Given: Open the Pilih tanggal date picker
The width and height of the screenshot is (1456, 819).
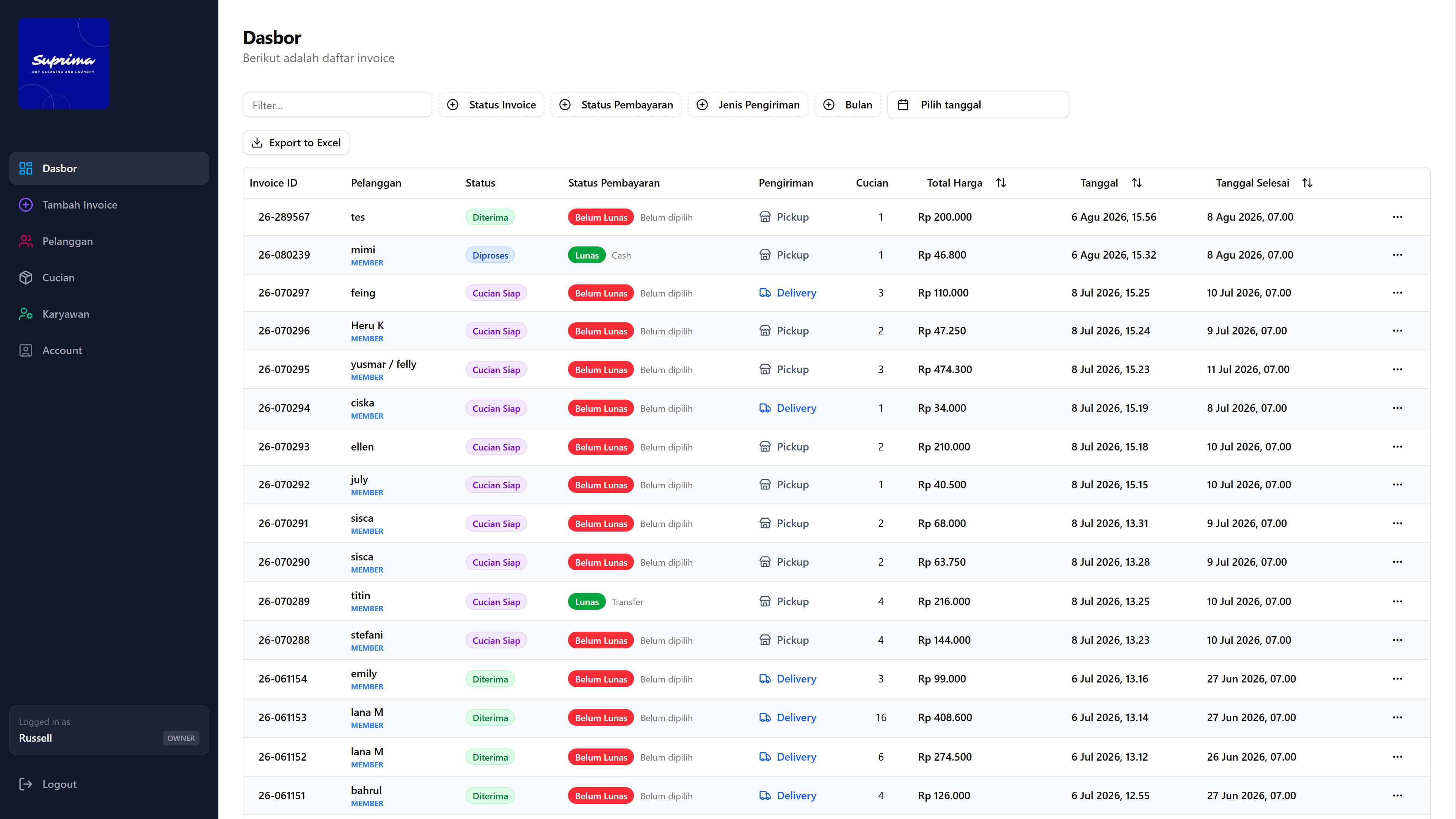Looking at the screenshot, I should click(978, 105).
